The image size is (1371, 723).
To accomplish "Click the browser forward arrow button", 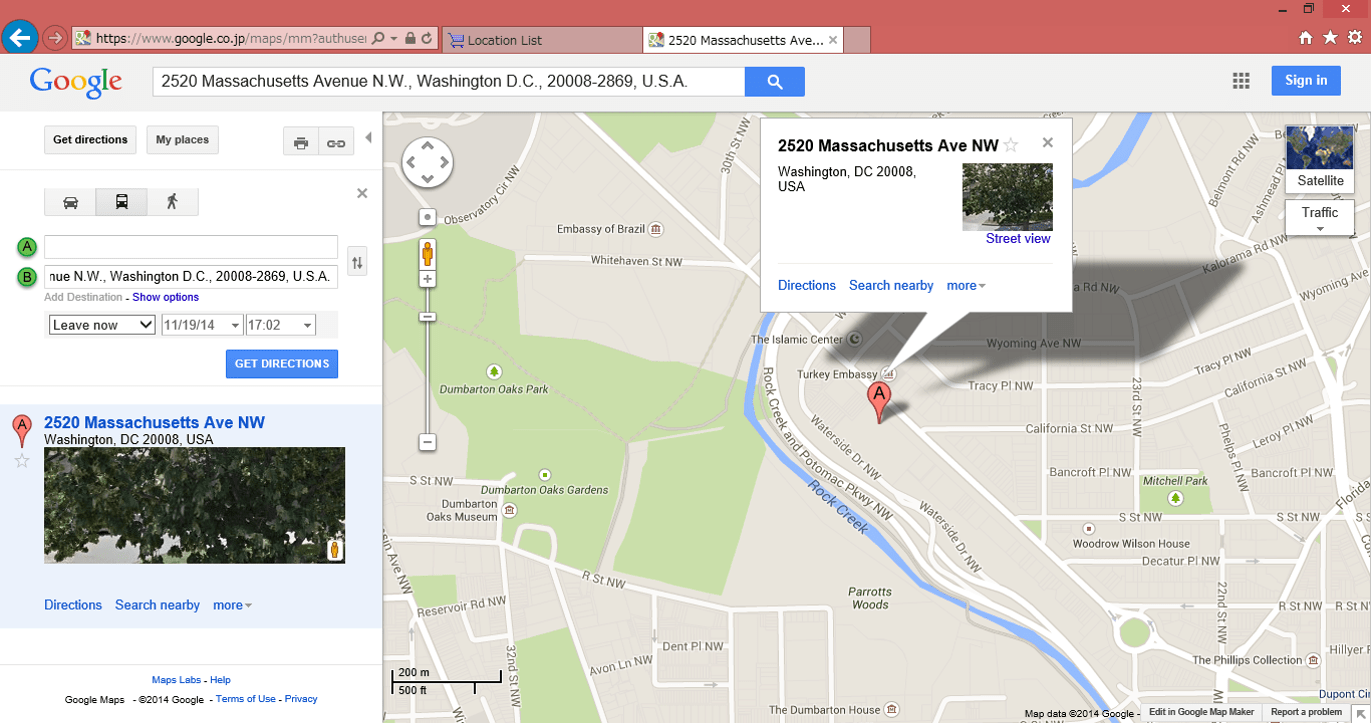I will 55,39.
